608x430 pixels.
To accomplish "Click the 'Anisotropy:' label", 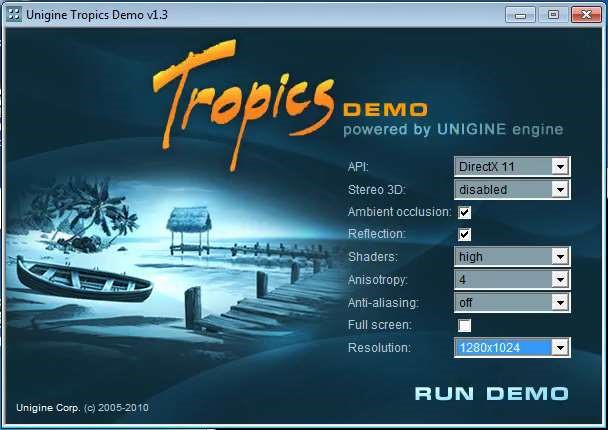I will (378, 280).
